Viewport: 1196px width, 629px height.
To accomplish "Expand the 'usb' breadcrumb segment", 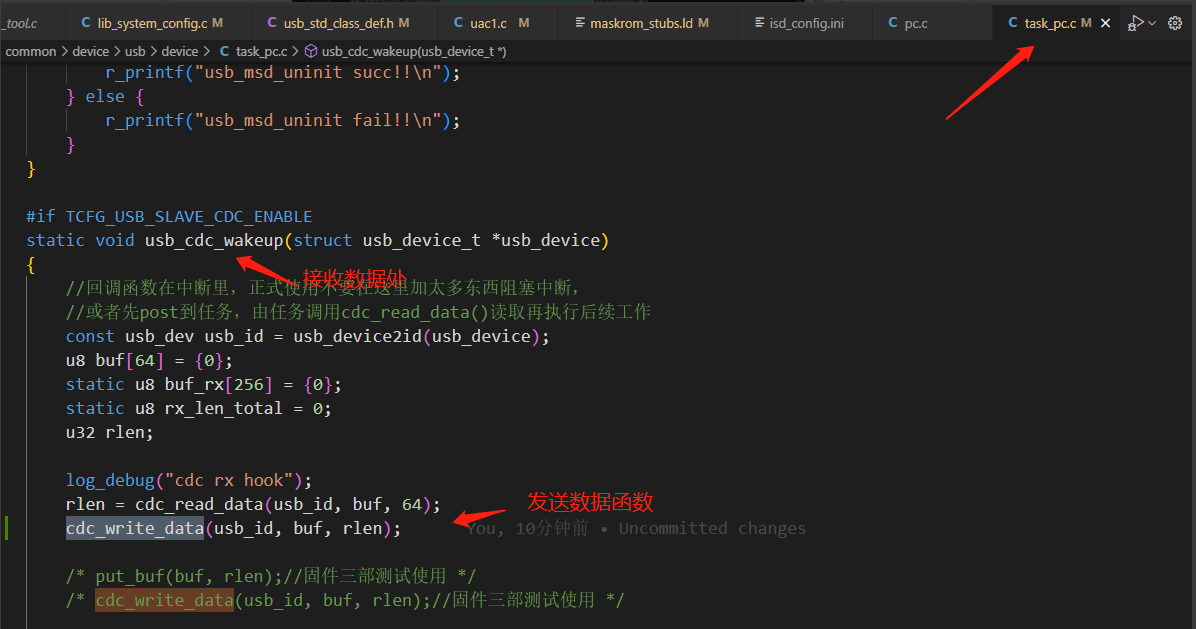I will pos(135,51).
